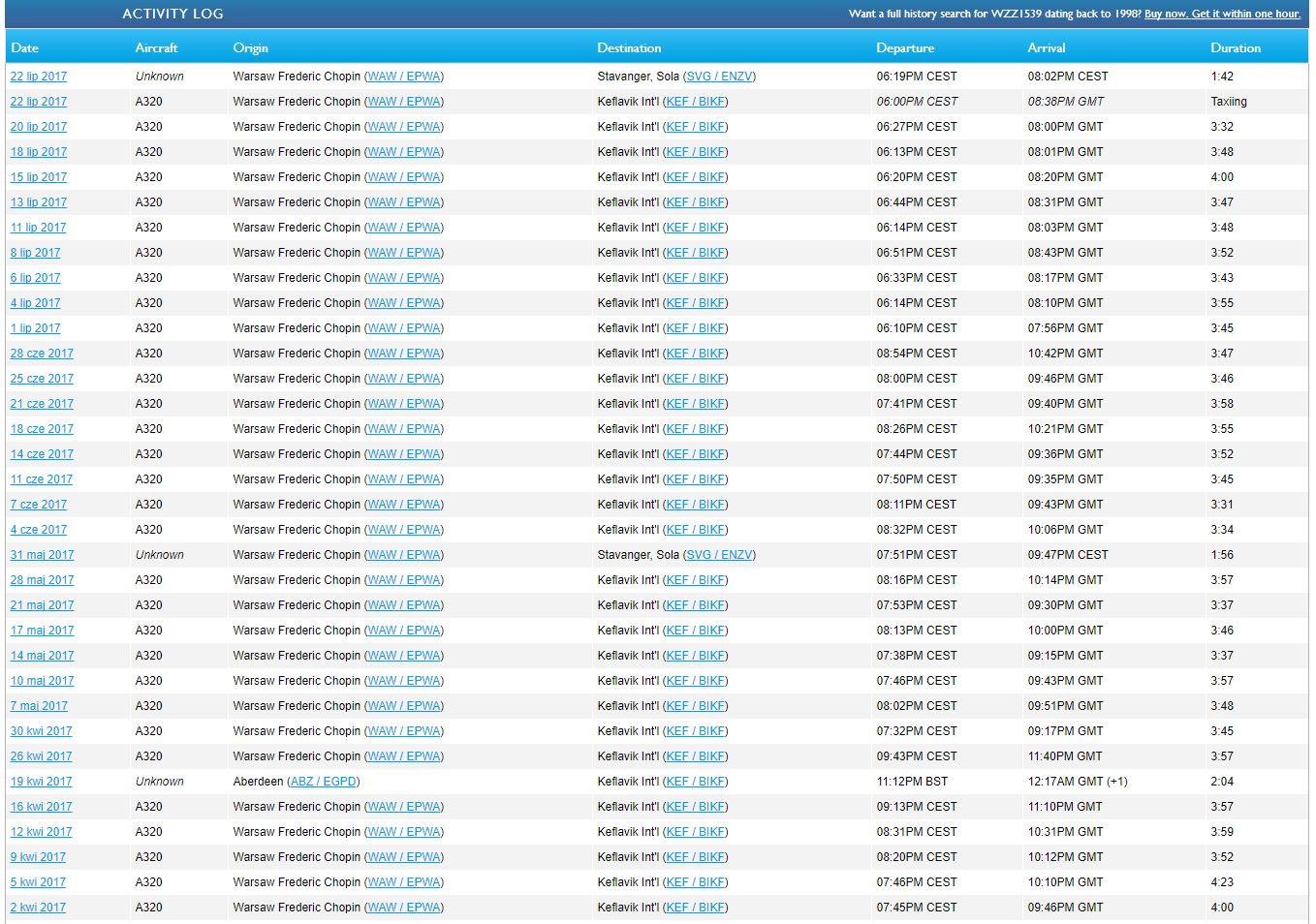Image resolution: width=1316 pixels, height=924 pixels.
Task: Open the 7 maj 2017 flight date link
Action: pos(39,706)
